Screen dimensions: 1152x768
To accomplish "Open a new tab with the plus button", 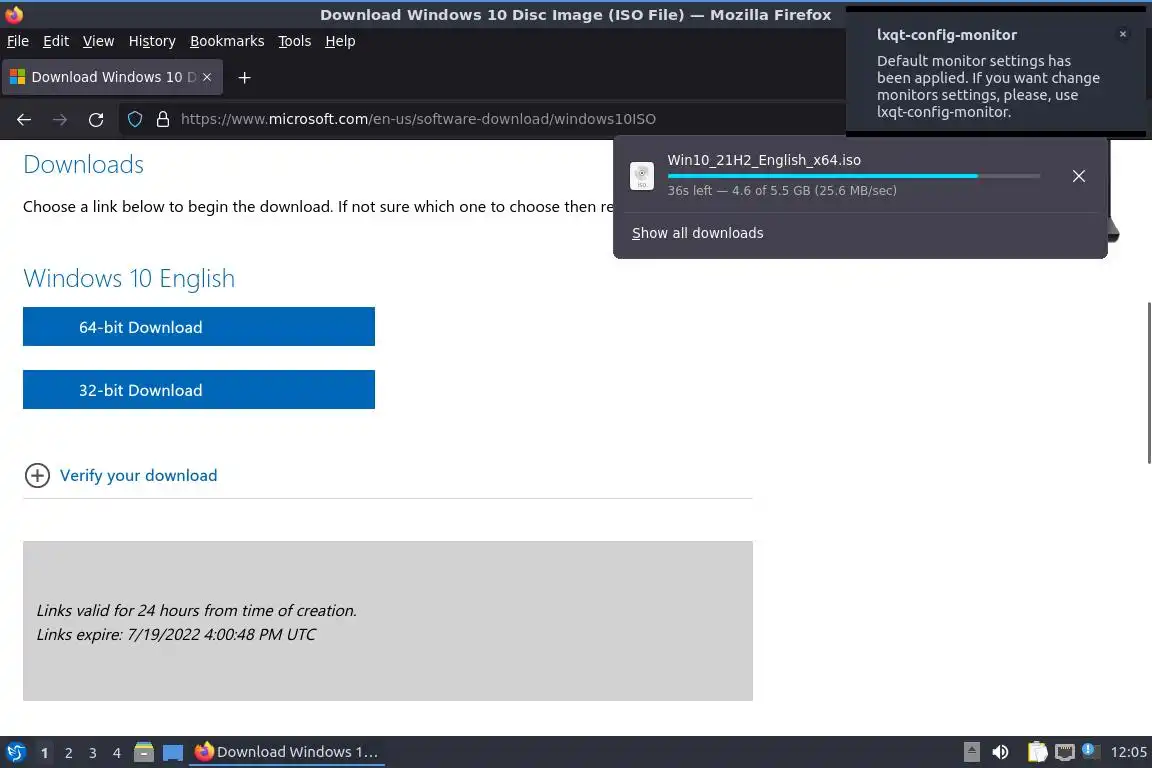I will point(245,77).
